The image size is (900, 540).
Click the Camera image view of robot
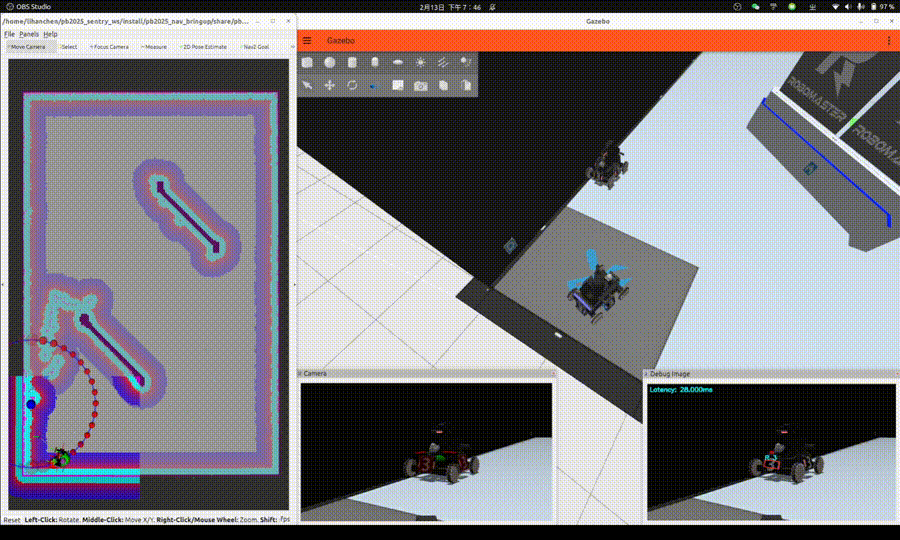pos(426,452)
